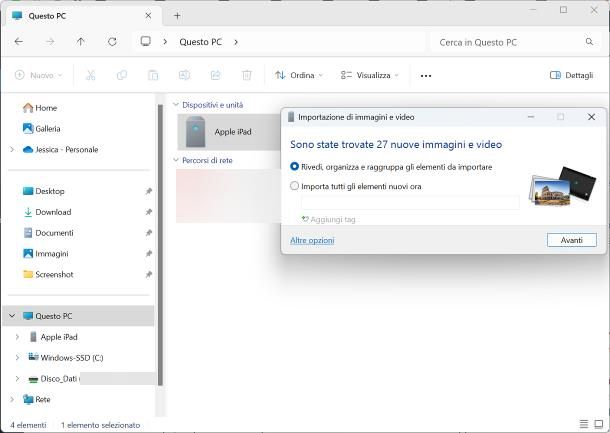Select Importa tutti gli elementi nuovi ora
This screenshot has width=610, height=433.
[x=294, y=186]
